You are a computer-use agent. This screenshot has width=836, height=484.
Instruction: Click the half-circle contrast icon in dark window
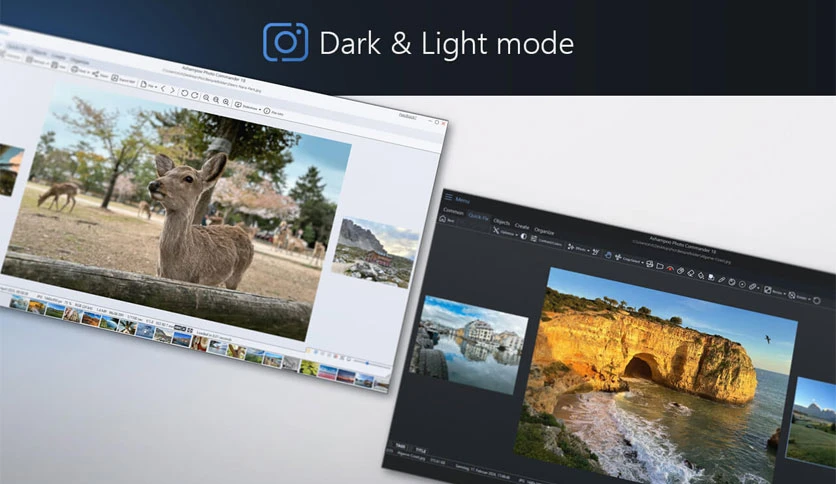[524, 236]
